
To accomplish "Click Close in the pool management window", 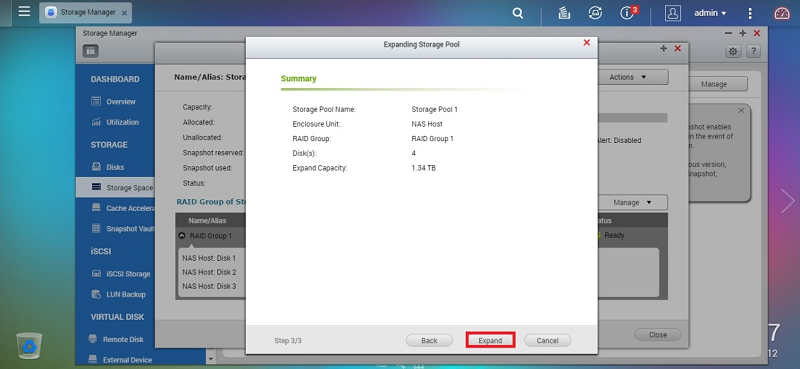I will [x=658, y=335].
